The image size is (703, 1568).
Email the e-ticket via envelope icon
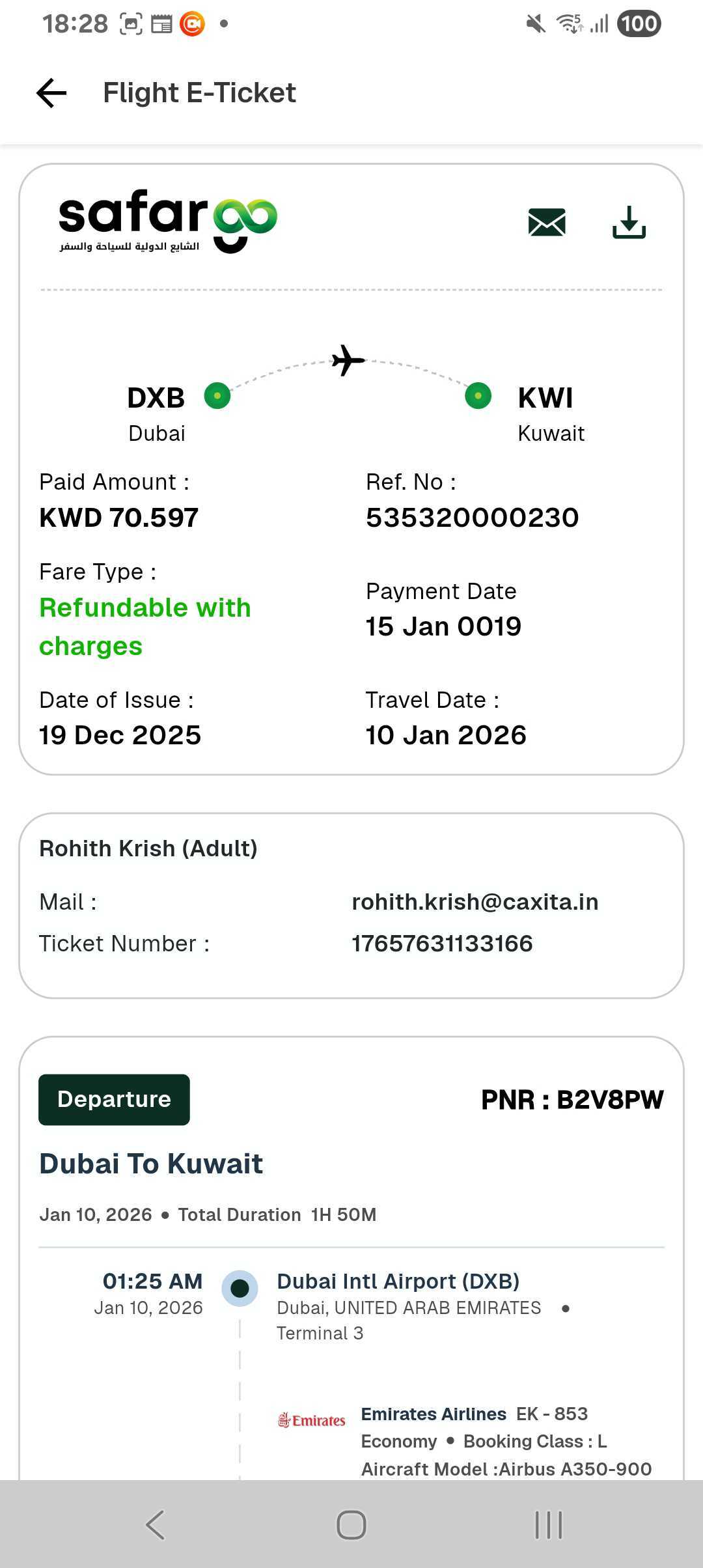tap(547, 223)
